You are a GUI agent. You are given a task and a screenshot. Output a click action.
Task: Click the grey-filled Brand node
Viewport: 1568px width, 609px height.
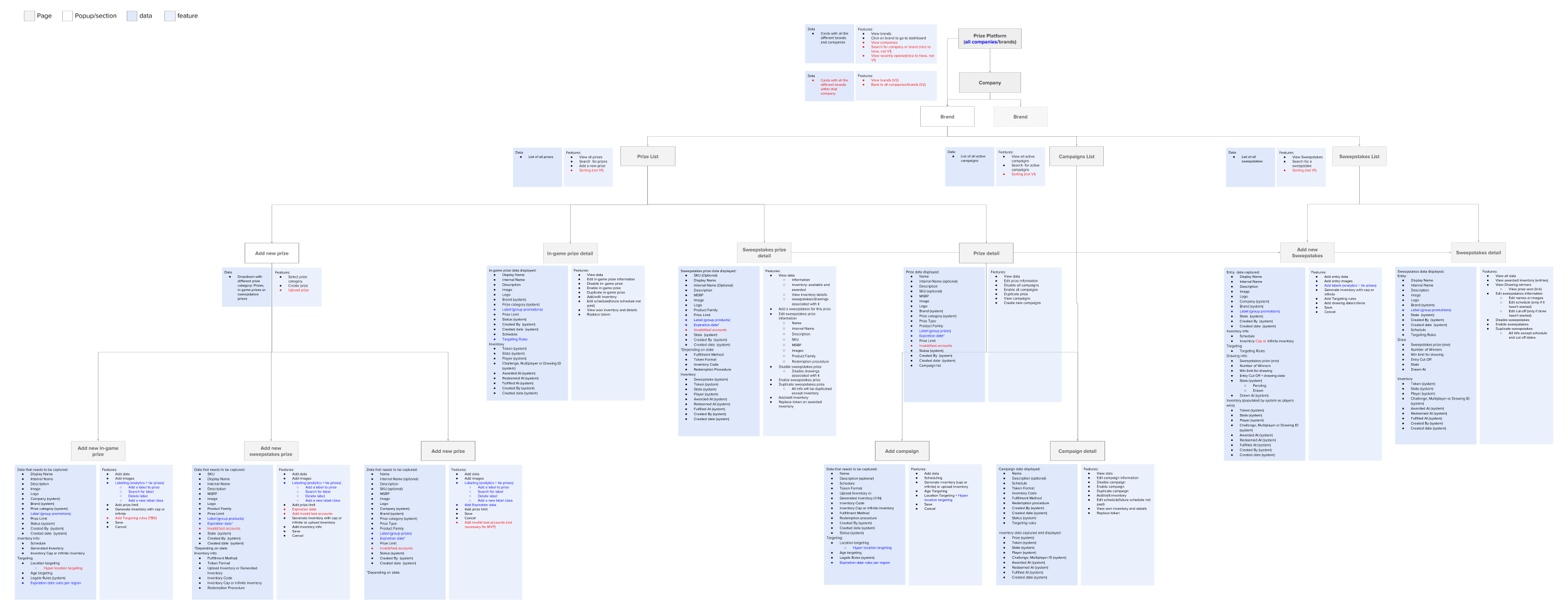(1020, 117)
